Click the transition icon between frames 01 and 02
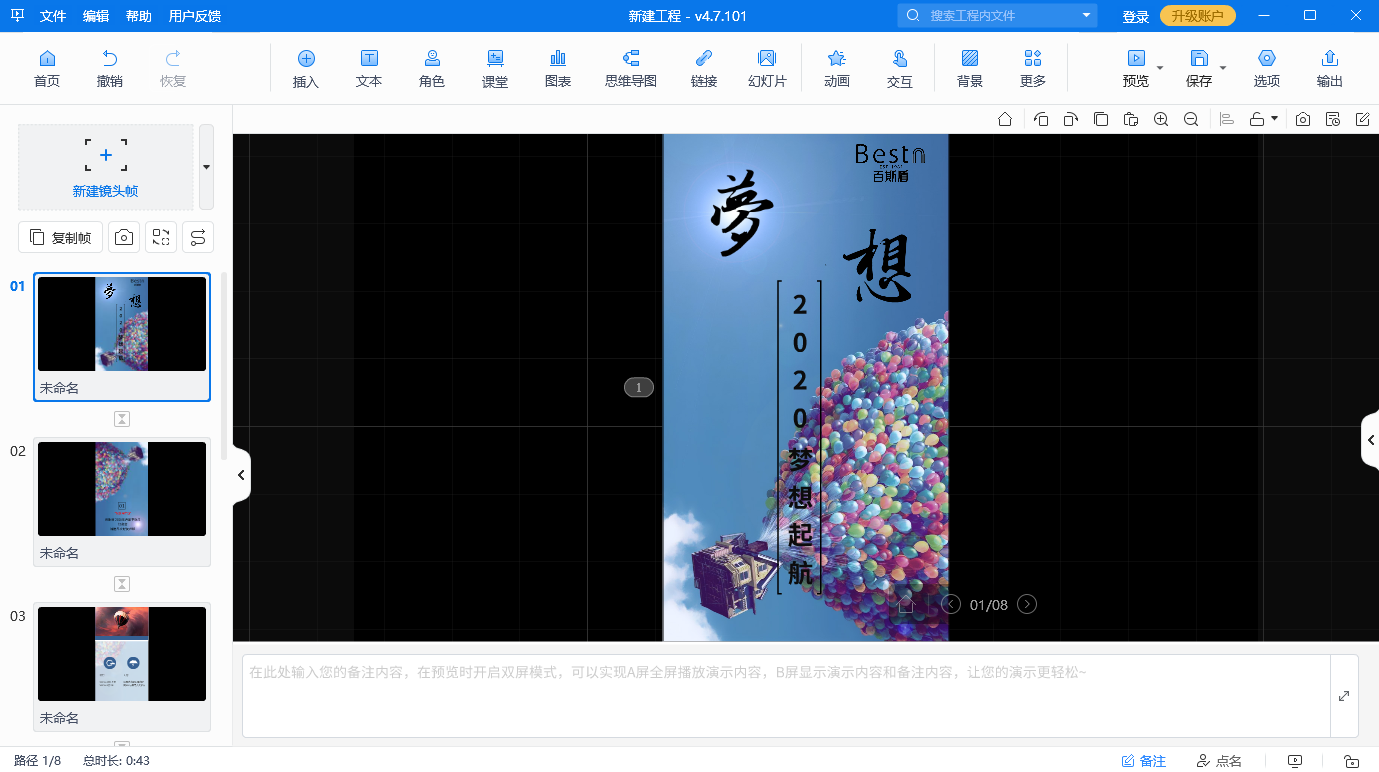 (122, 419)
